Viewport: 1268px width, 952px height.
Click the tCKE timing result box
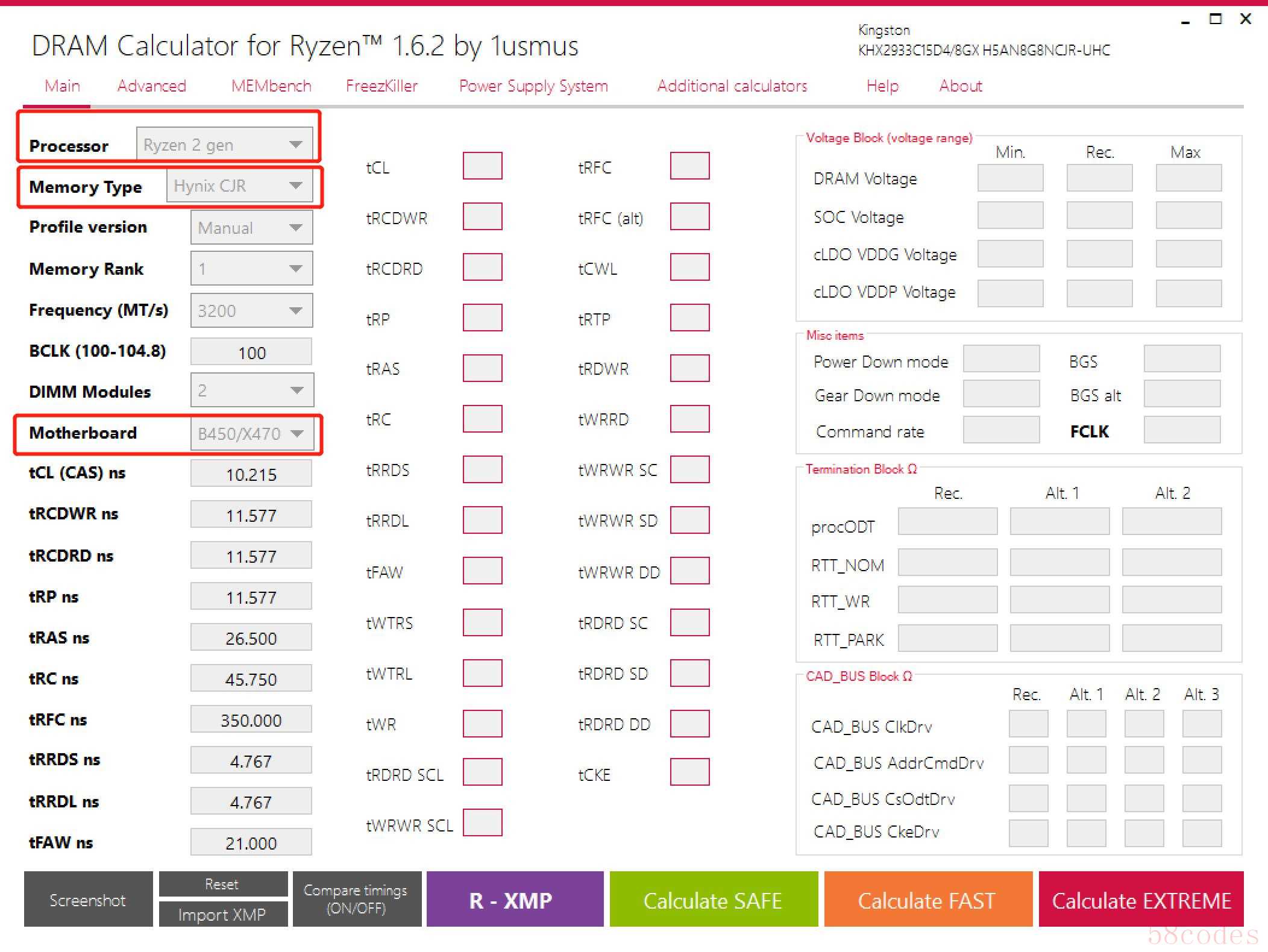click(689, 772)
